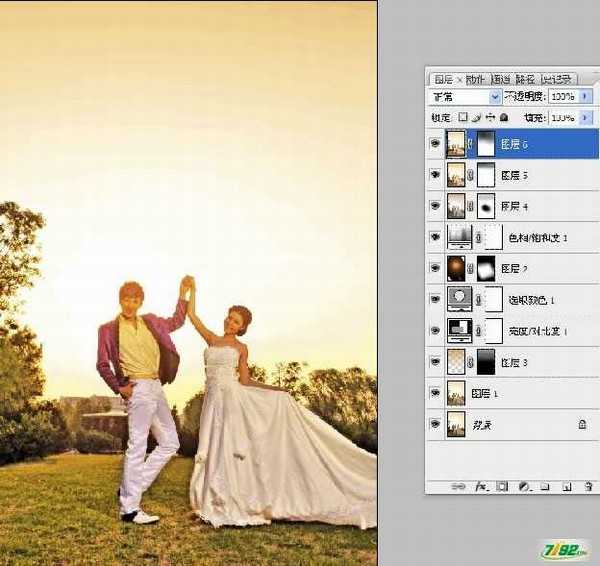Screen dimensions: 600x566
Task: Switch to the 通道 channels tab
Action: [x=500, y=79]
